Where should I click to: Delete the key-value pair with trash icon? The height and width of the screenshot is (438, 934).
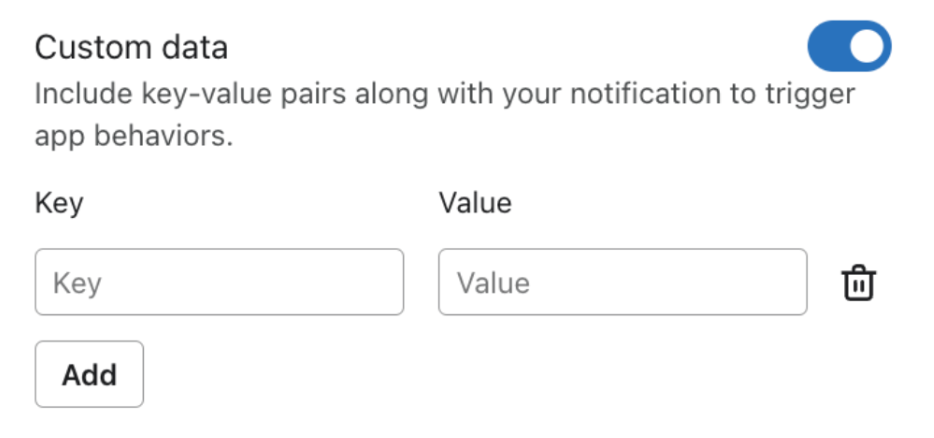tap(859, 283)
